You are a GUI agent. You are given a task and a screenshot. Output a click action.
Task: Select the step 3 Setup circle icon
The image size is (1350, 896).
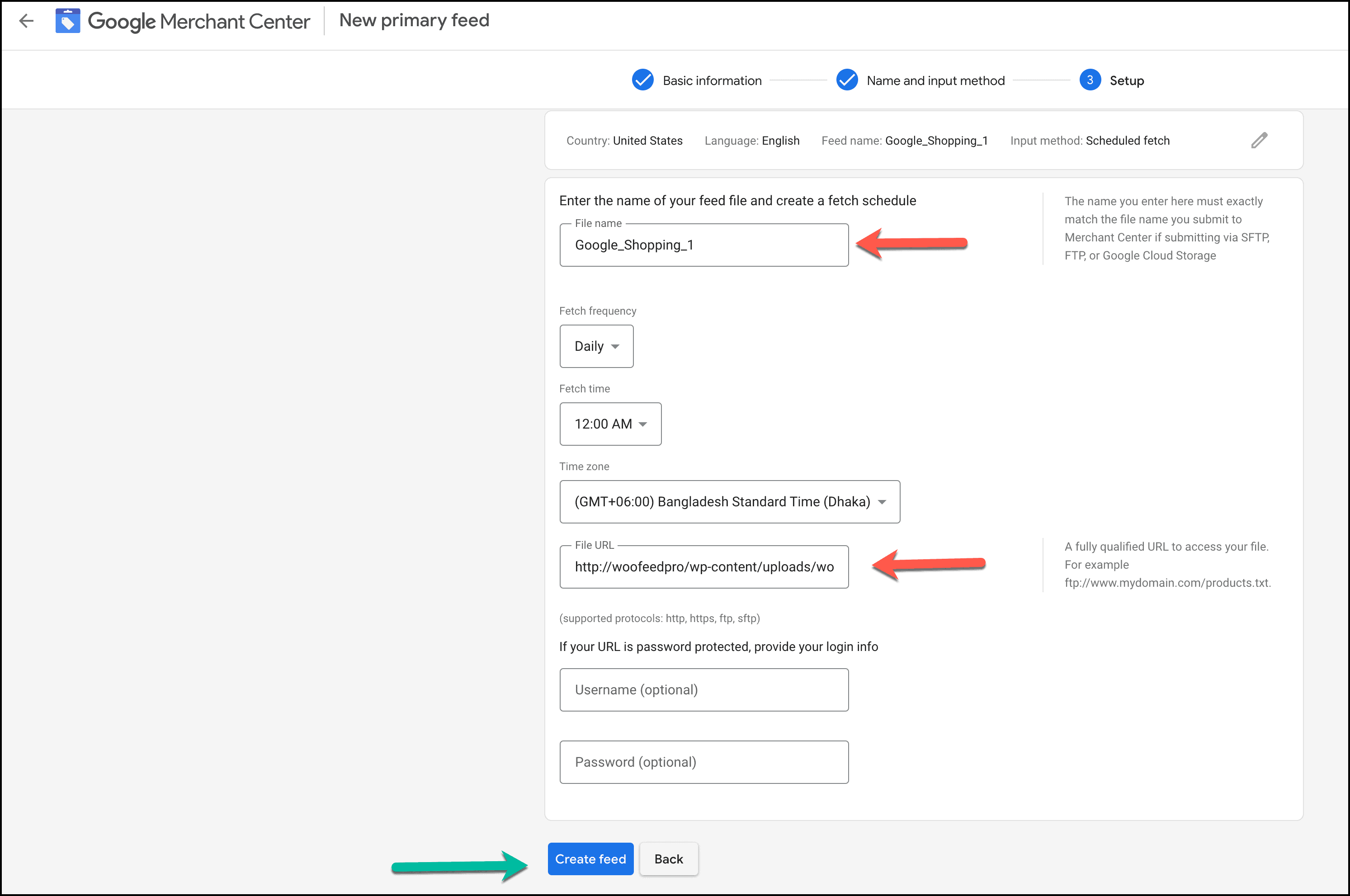(1090, 80)
